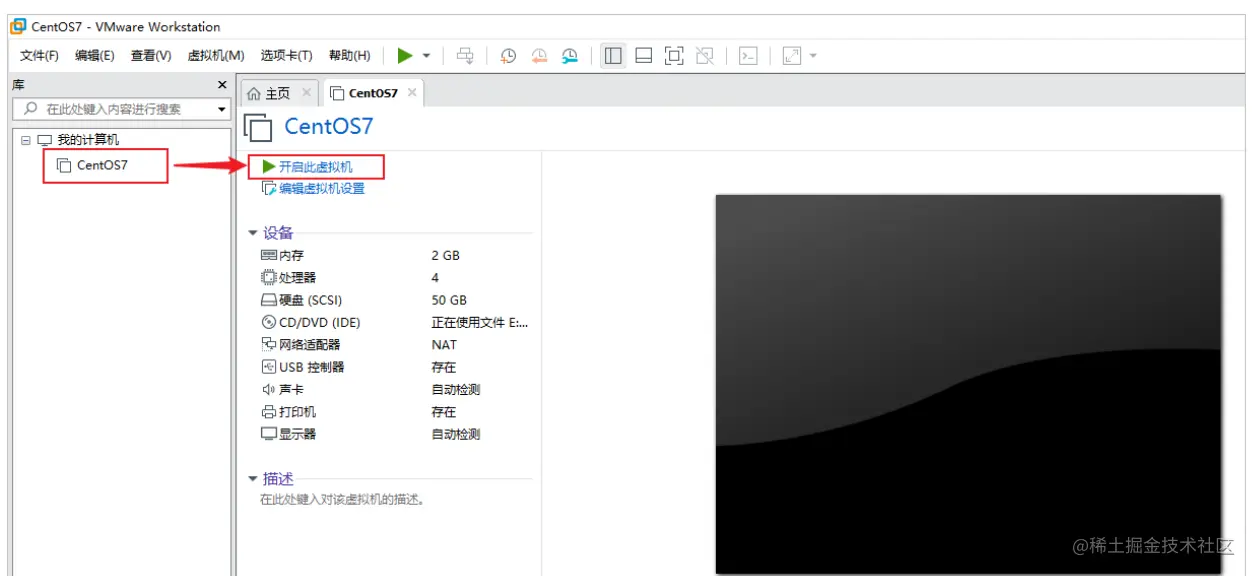1253x576 pixels.
Task: Take a snapshot of this VM
Action: tap(509, 56)
